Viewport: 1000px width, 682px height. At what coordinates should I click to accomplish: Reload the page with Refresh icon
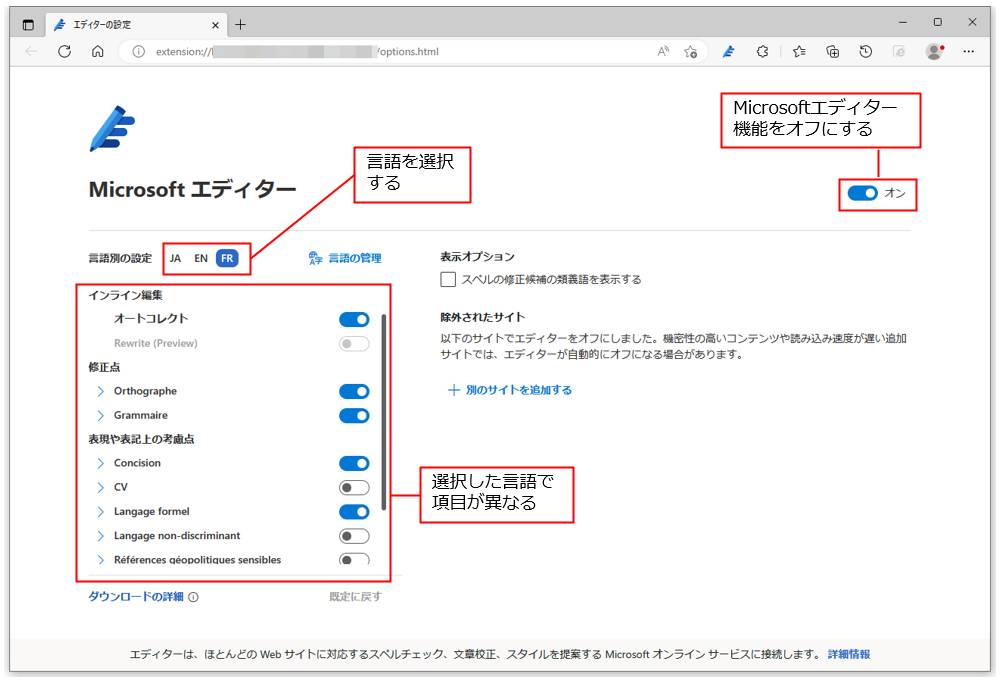[64, 52]
